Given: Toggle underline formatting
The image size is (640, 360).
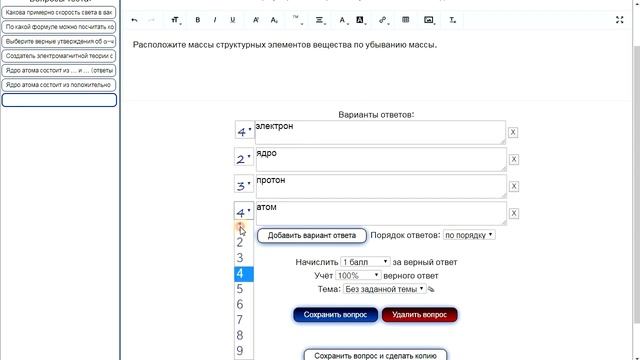Looking at the screenshot, I should pyautogui.click(x=233, y=20).
